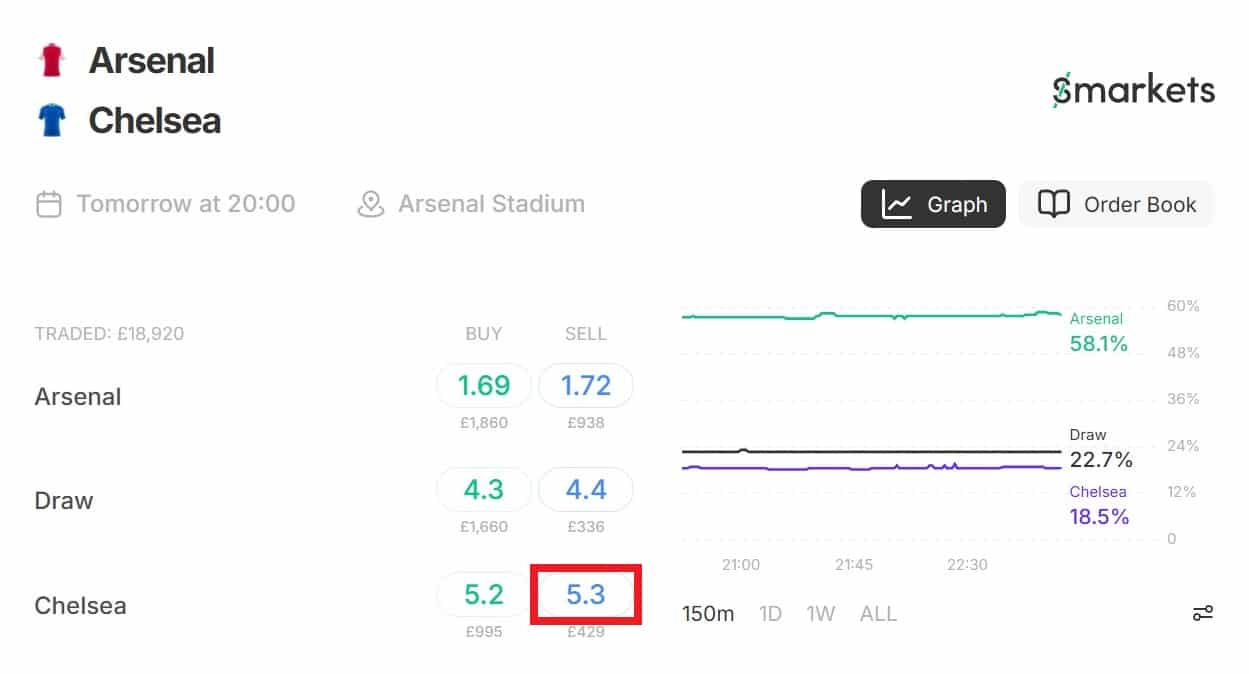Click the Arsenal Stadium venue text
Screen dimensions: 1249x674
point(491,204)
